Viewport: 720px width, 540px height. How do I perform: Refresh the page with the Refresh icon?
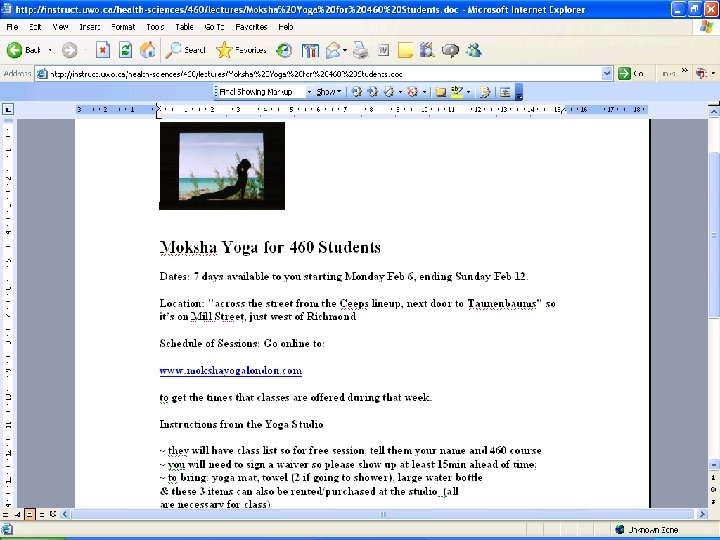click(125, 50)
